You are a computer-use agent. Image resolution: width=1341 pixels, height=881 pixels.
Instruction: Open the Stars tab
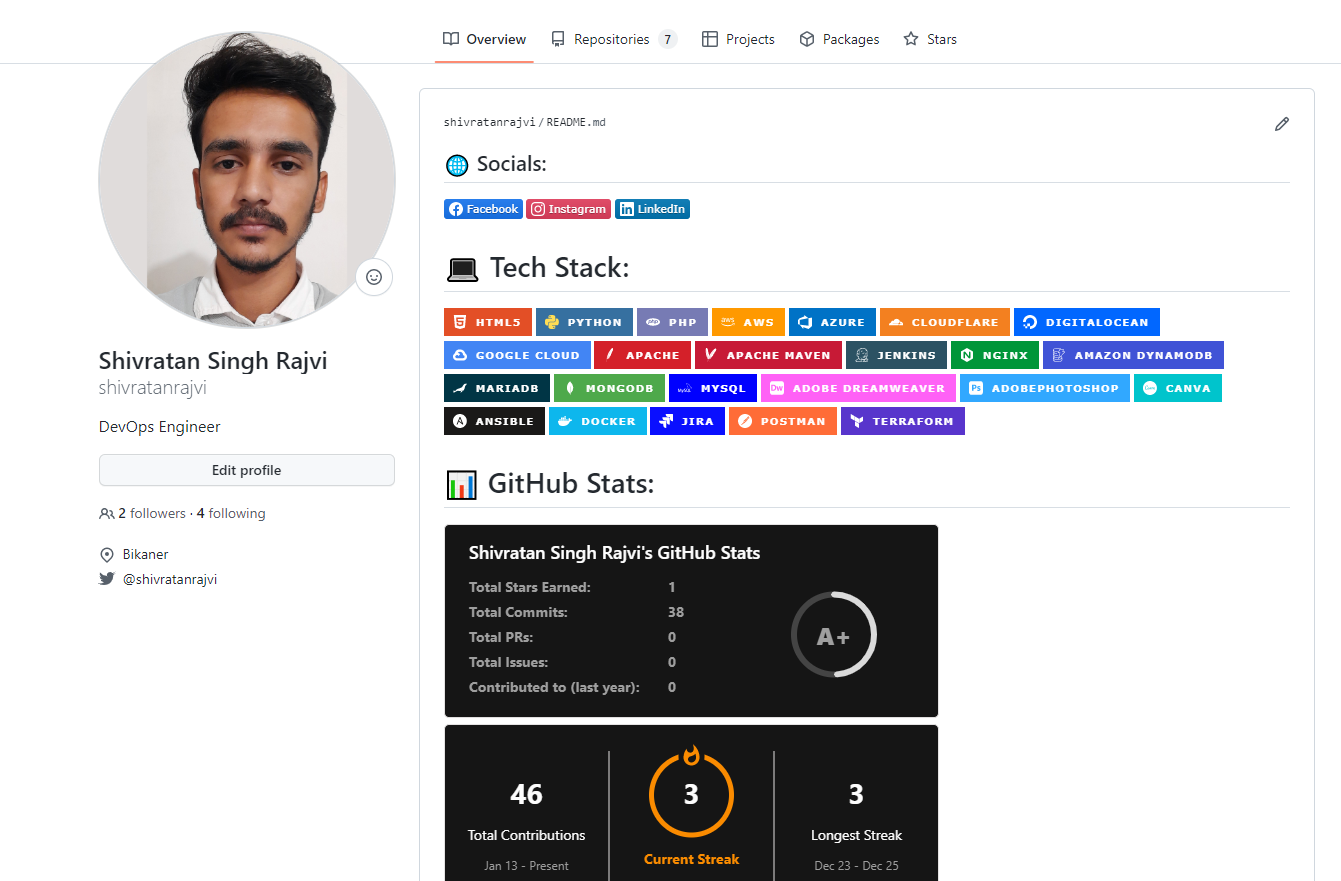pyautogui.click(x=930, y=39)
